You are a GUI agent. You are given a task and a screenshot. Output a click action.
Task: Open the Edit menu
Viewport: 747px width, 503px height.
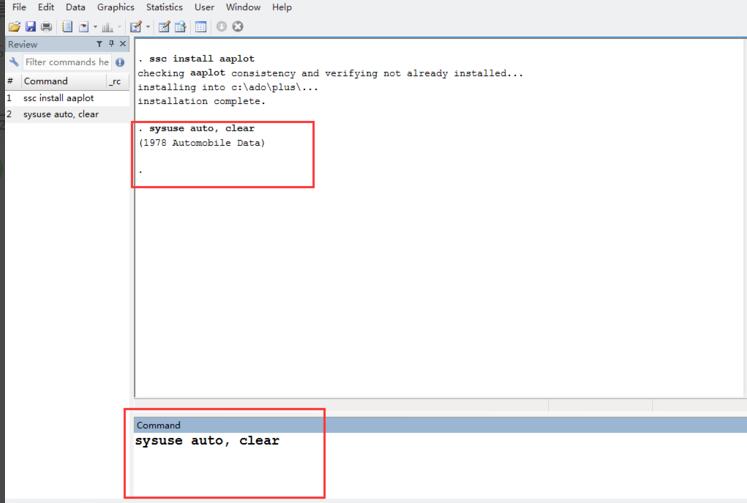46,7
